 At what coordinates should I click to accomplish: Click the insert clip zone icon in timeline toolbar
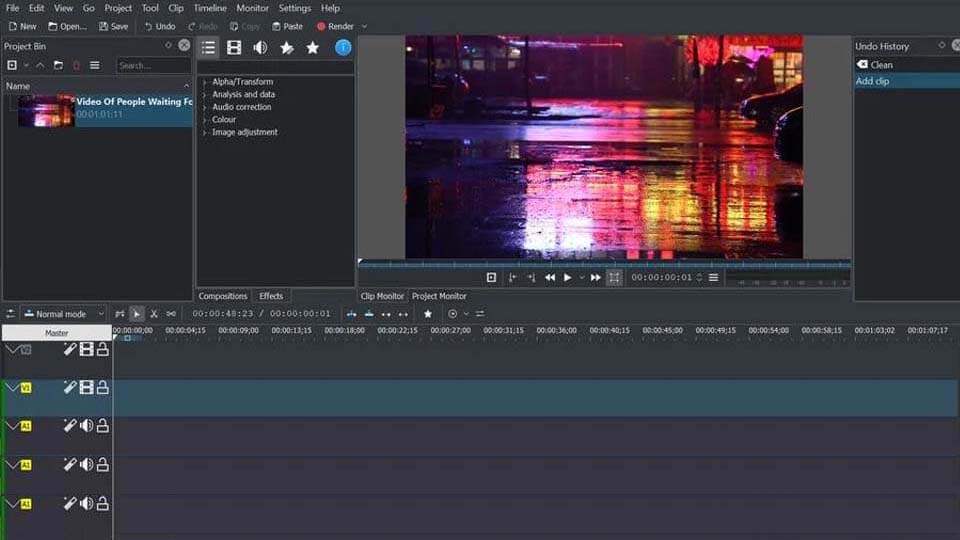(x=351, y=313)
